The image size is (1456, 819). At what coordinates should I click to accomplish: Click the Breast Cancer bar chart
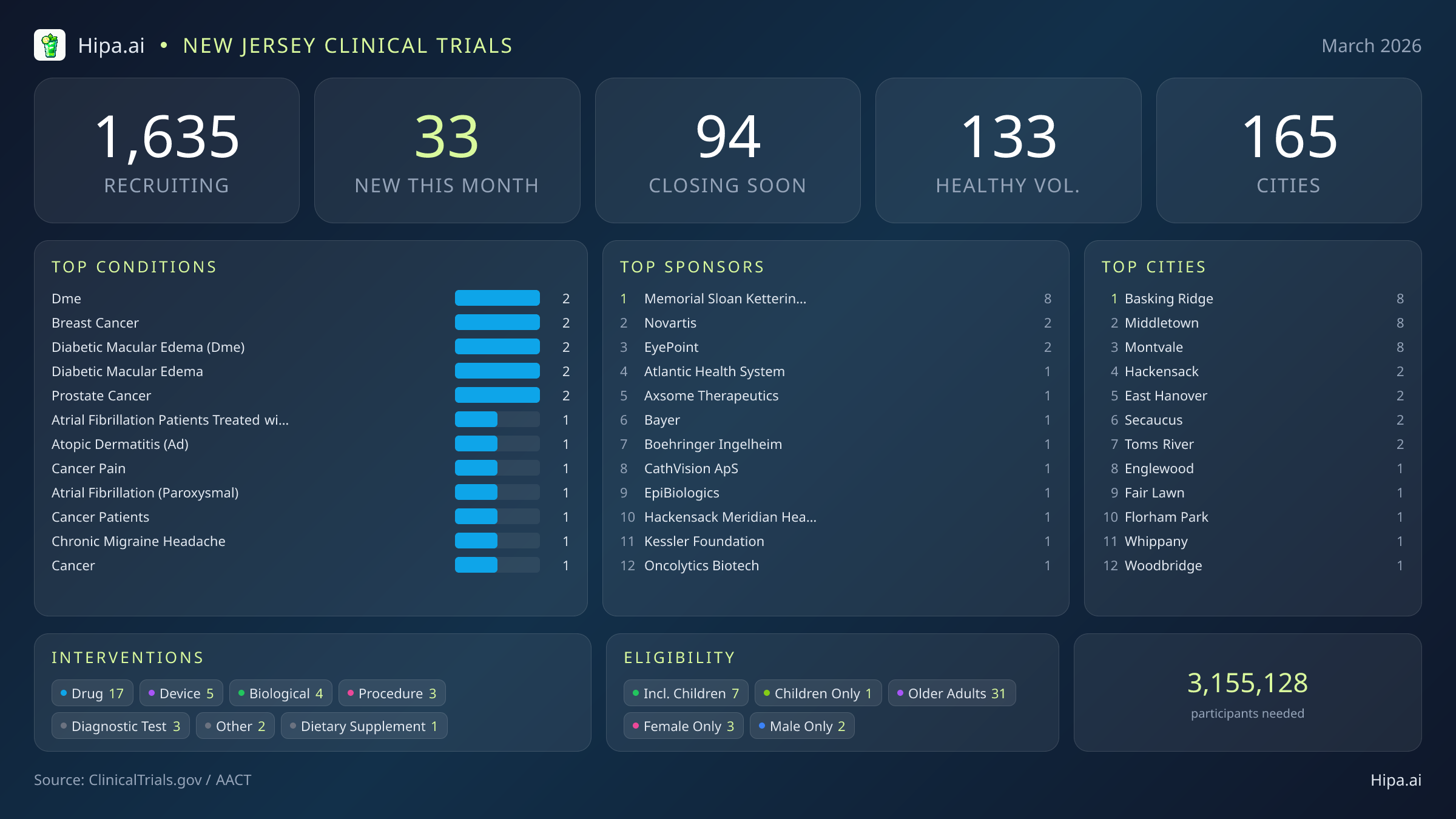coord(497,322)
